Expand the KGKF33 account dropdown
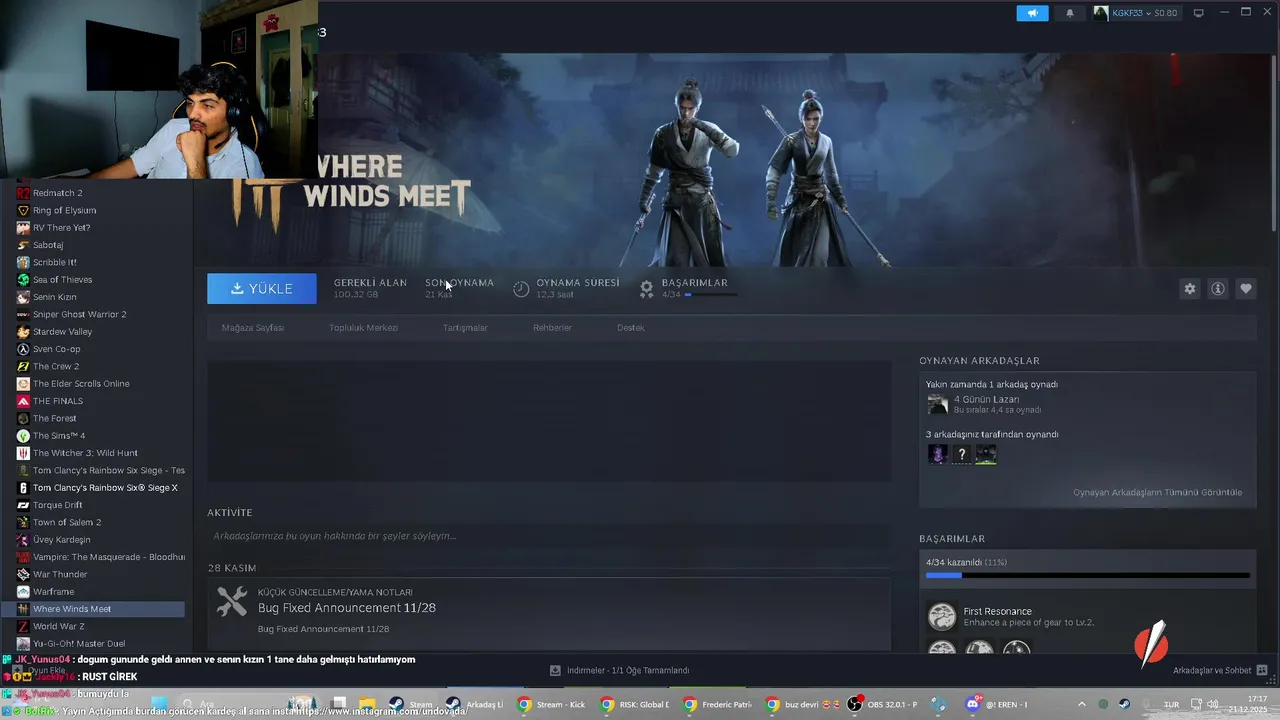 pos(1135,13)
